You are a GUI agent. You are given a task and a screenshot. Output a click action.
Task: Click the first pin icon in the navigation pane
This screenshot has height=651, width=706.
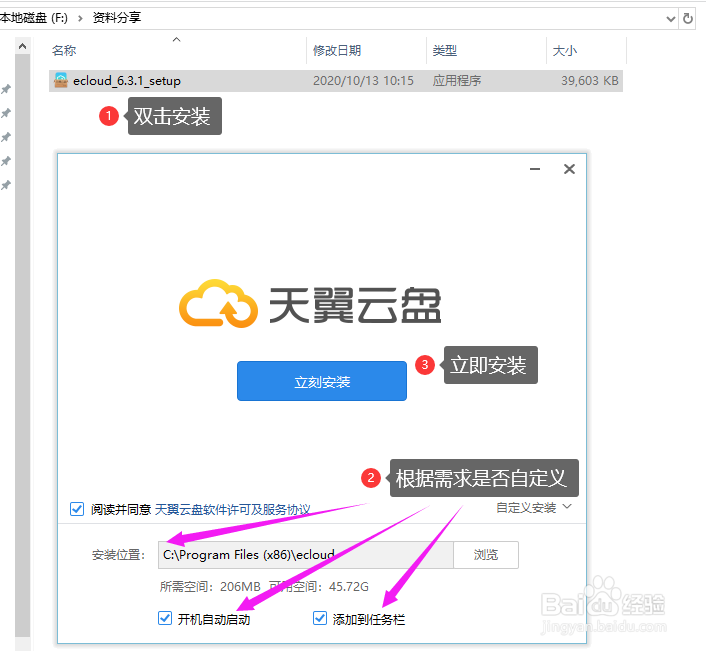pos(6,89)
